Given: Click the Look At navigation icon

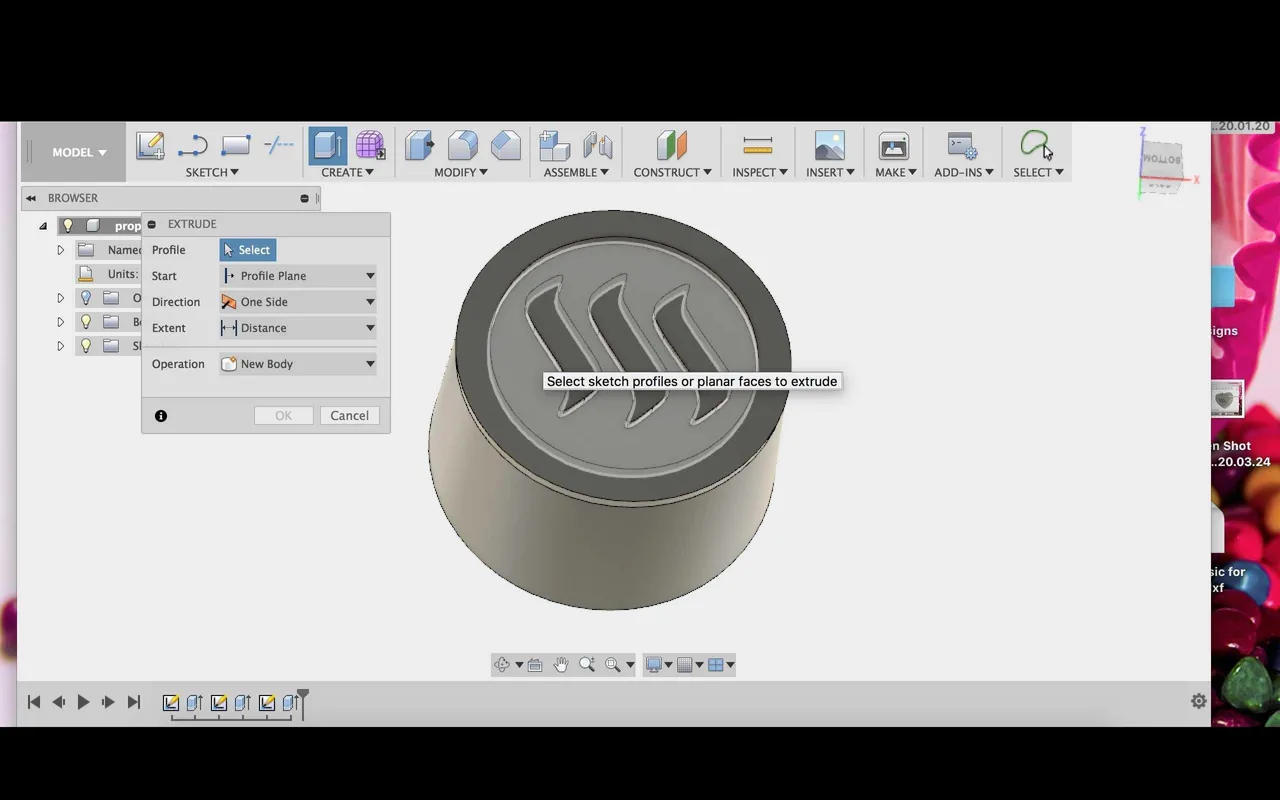Looking at the screenshot, I should pos(535,665).
